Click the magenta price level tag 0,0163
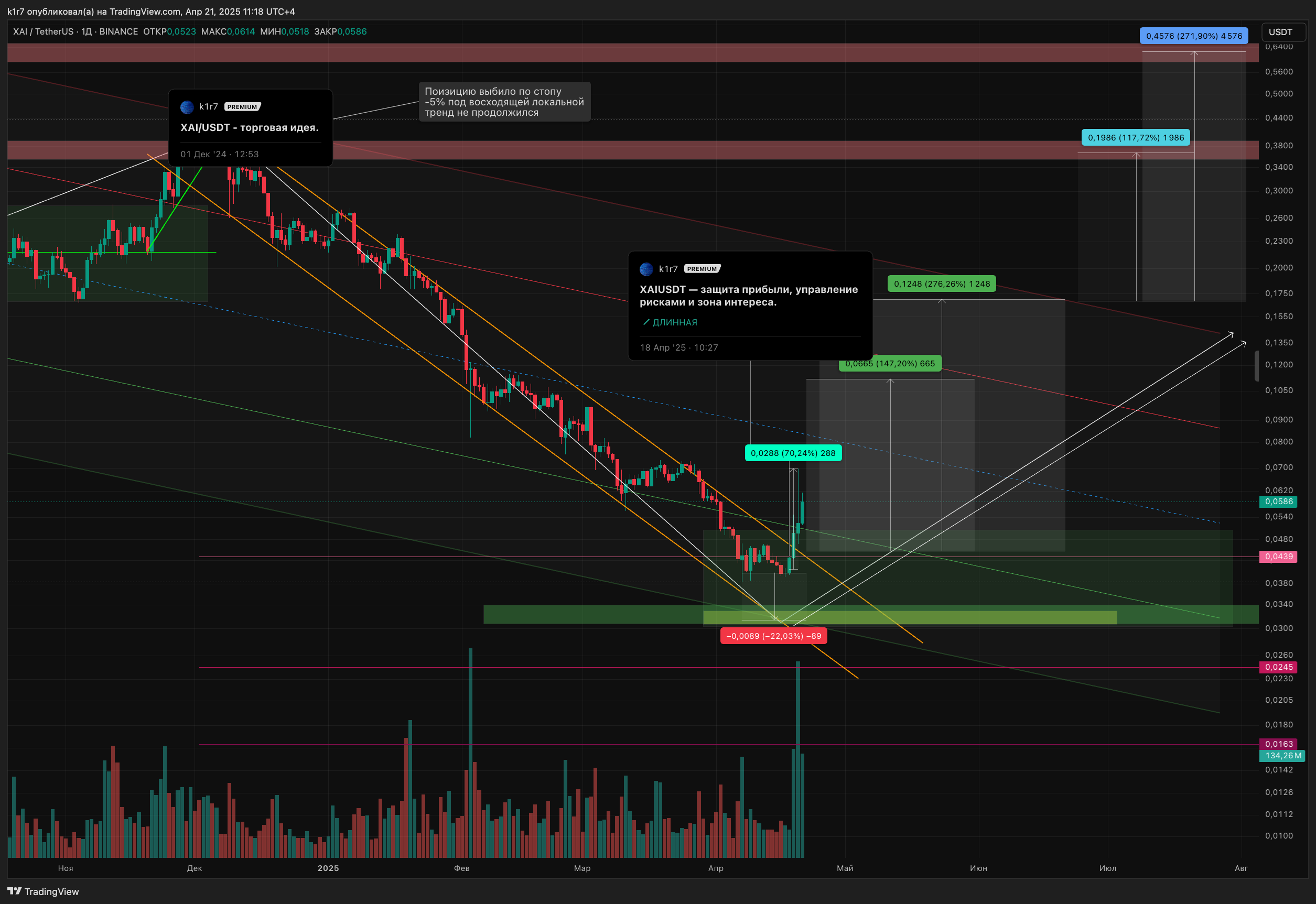Viewport: 1316px width, 904px height. 1278,744
